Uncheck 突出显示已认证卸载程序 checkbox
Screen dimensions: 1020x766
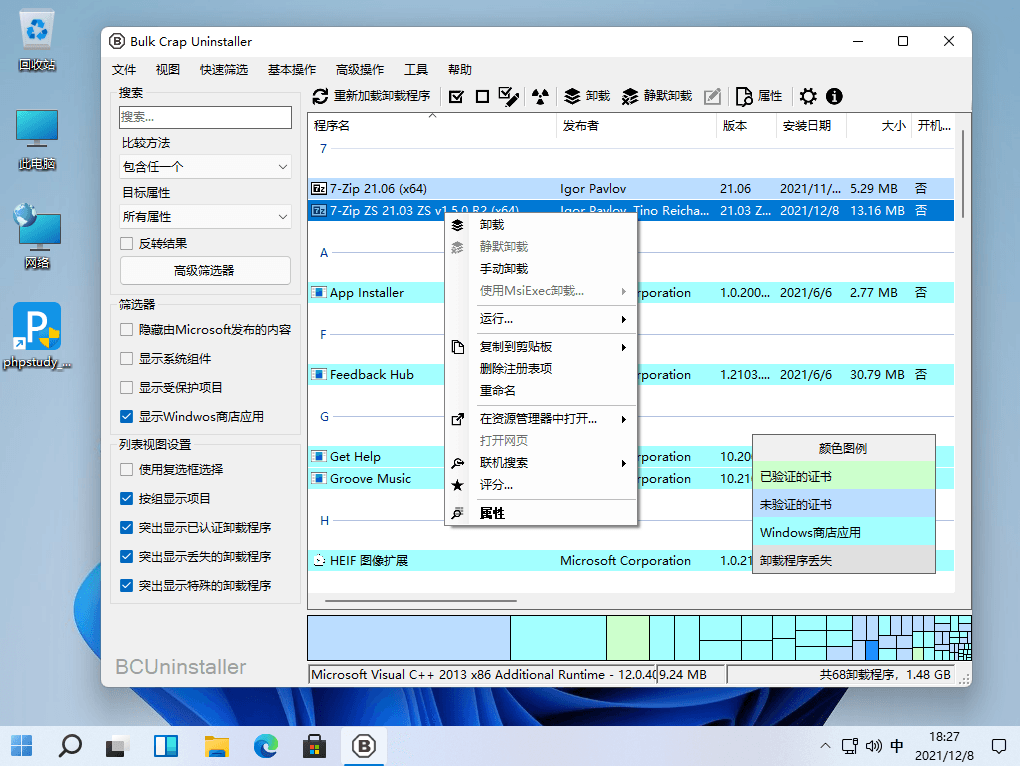click(x=127, y=527)
